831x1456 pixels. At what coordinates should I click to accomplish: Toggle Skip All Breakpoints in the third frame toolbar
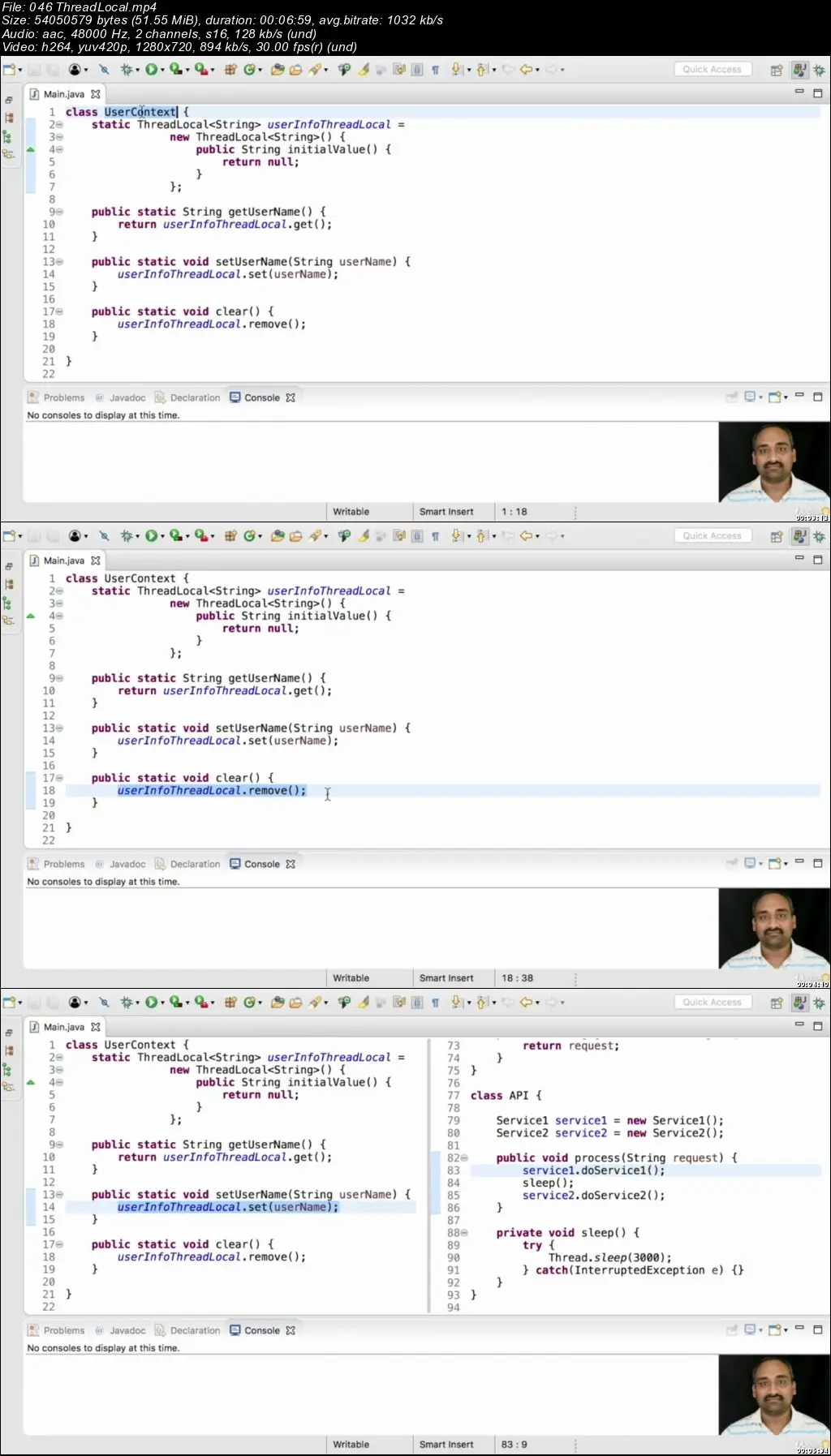[104, 1003]
